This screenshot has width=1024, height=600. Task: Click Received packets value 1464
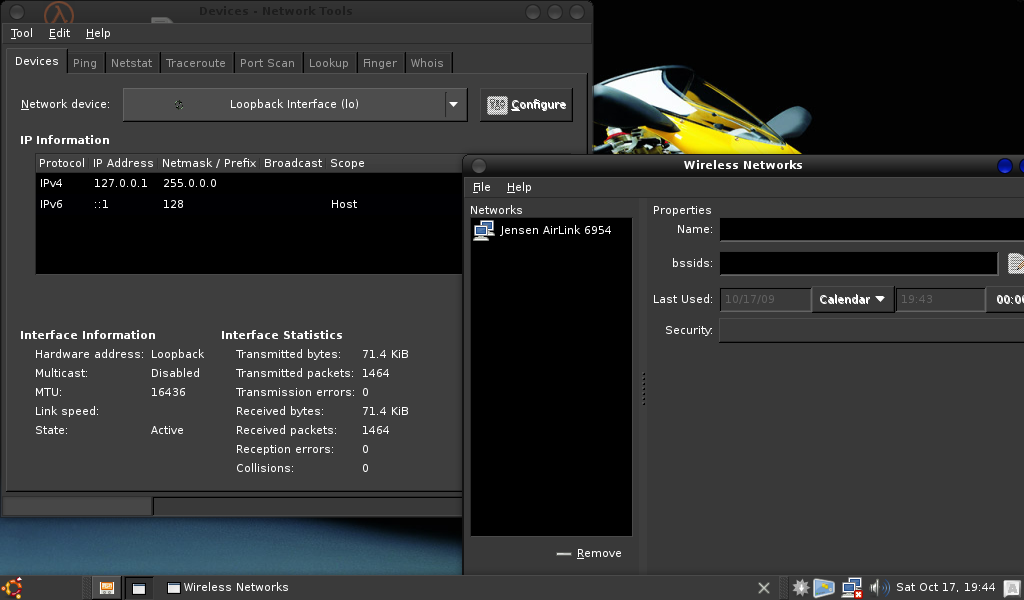point(376,430)
